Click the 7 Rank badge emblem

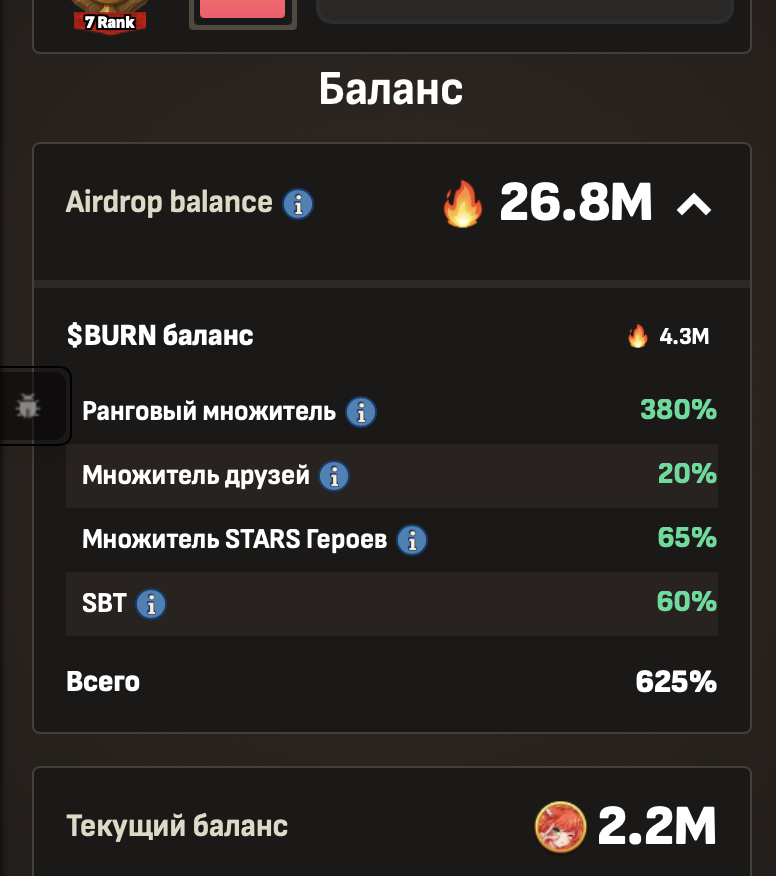(x=110, y=12)
